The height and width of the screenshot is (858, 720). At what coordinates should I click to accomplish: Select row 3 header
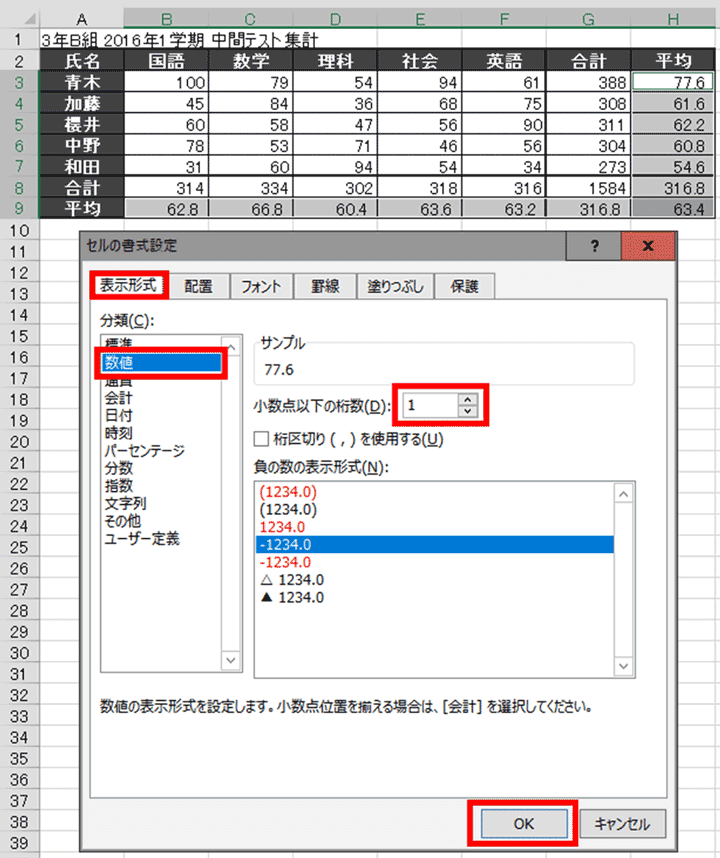click(x=19, y=83)
